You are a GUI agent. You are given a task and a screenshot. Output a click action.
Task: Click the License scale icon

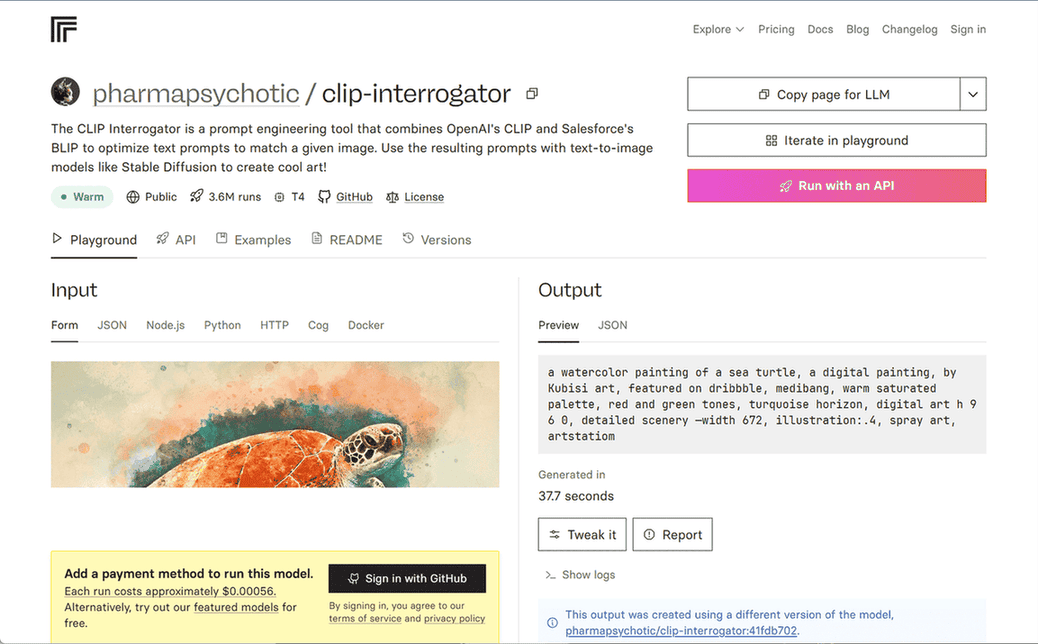click(x=392, y=196)
